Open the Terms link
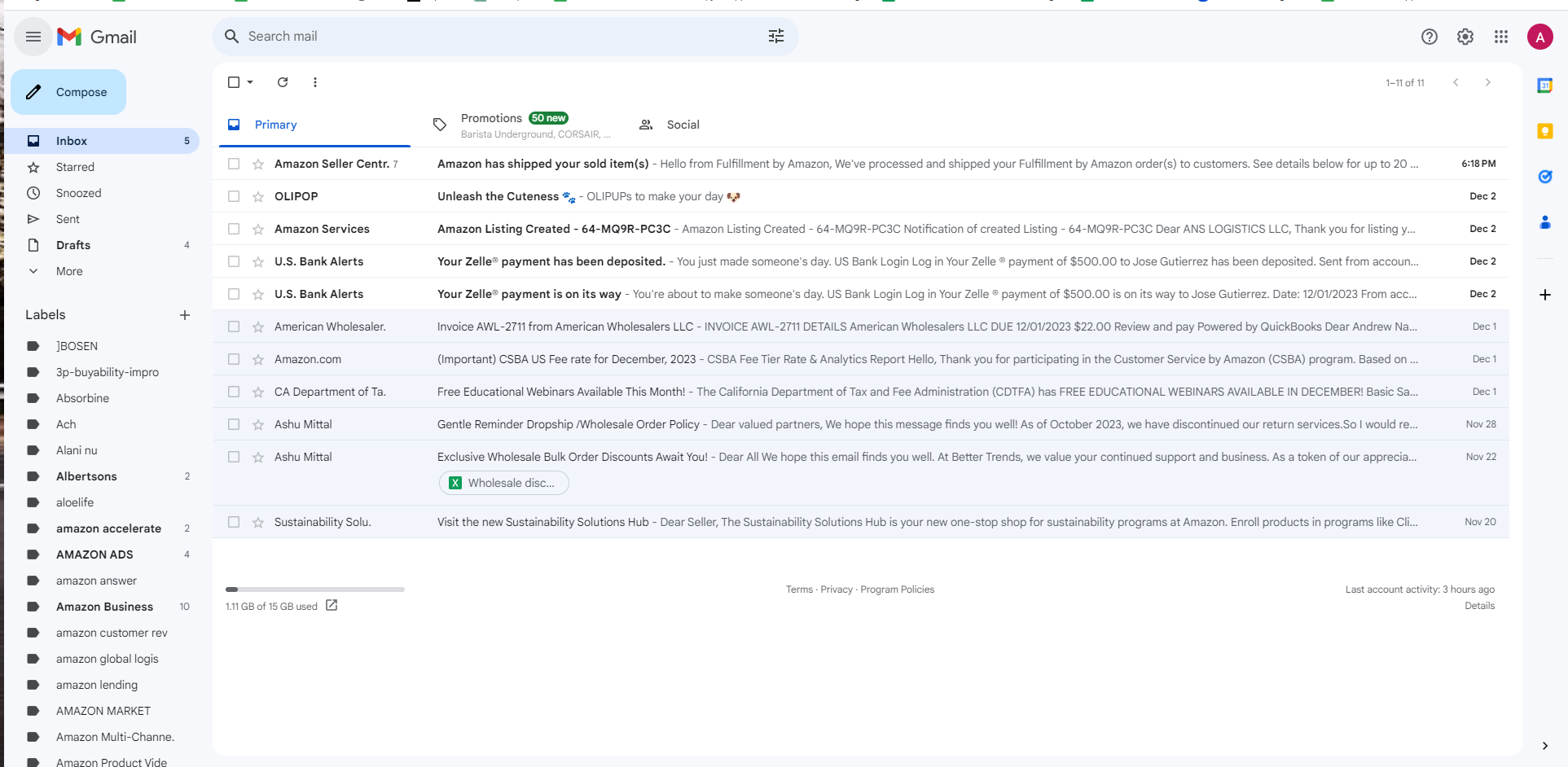 coord(799,589)
